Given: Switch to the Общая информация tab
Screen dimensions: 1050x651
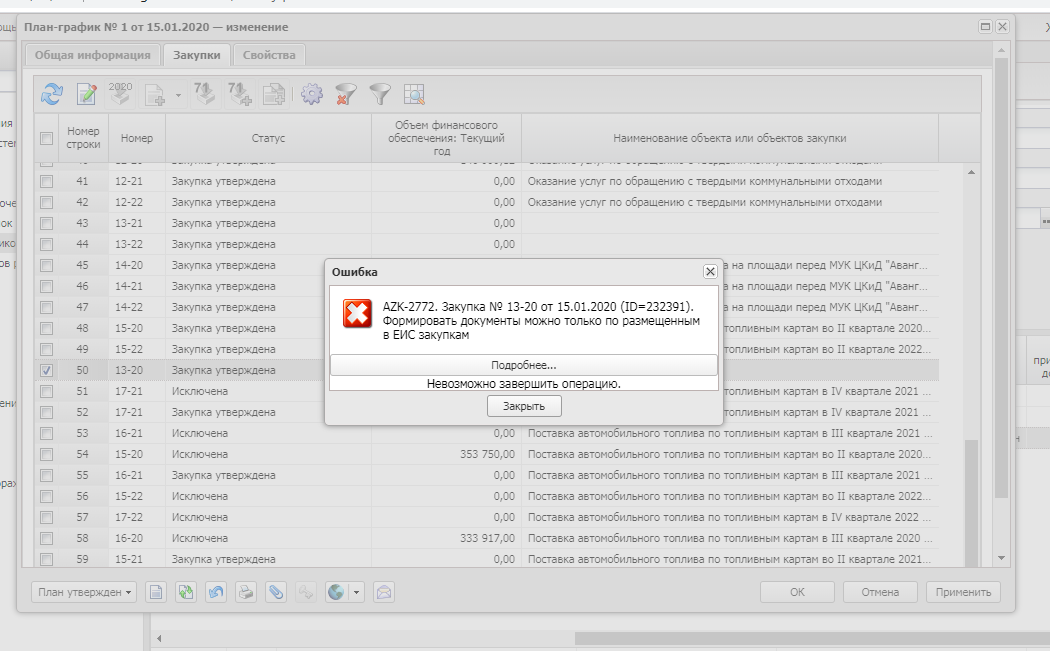Looking at the screenshot, I should click(92, 55).
